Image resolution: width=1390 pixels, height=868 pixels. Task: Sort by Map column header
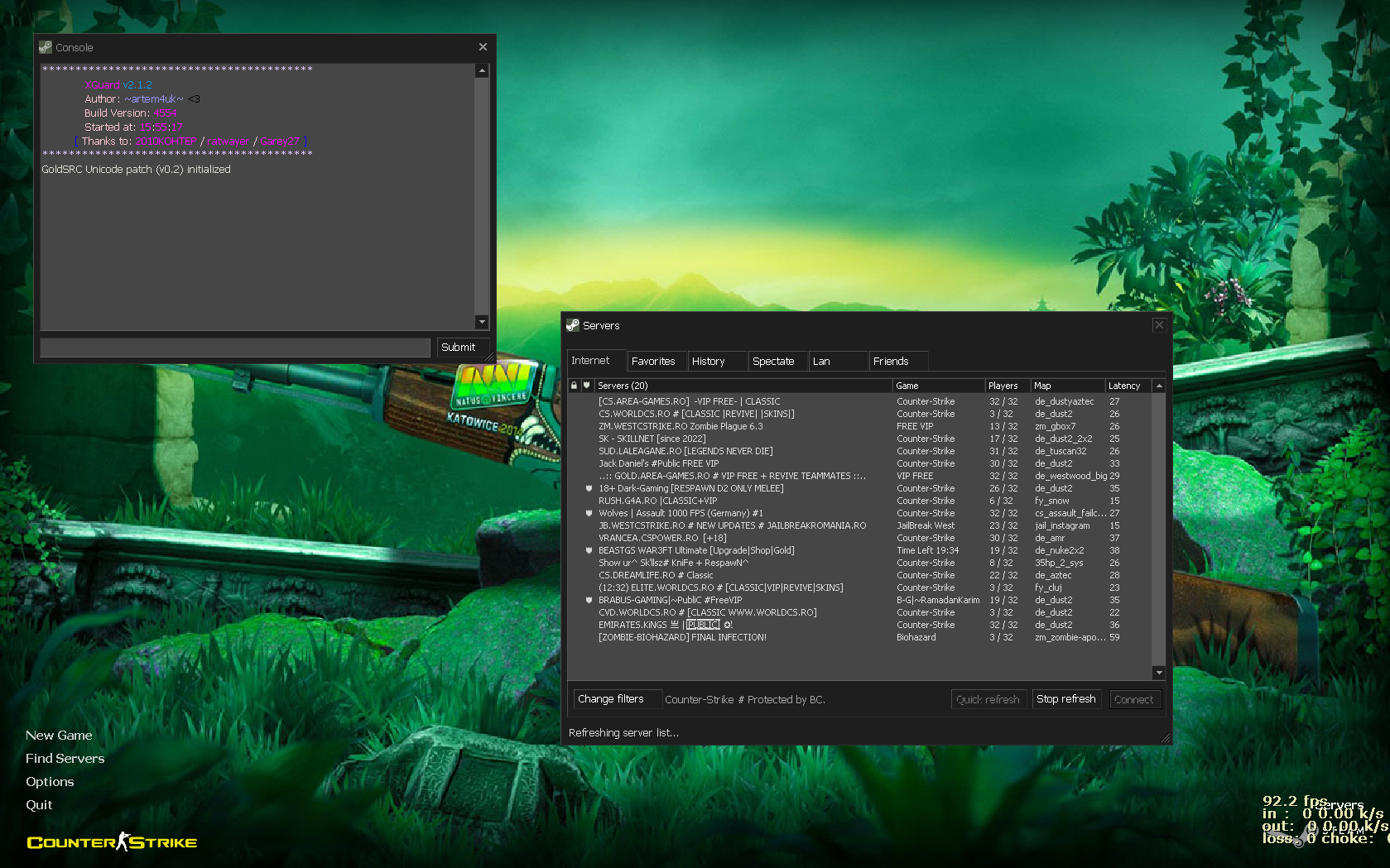tap(1068, 386)
